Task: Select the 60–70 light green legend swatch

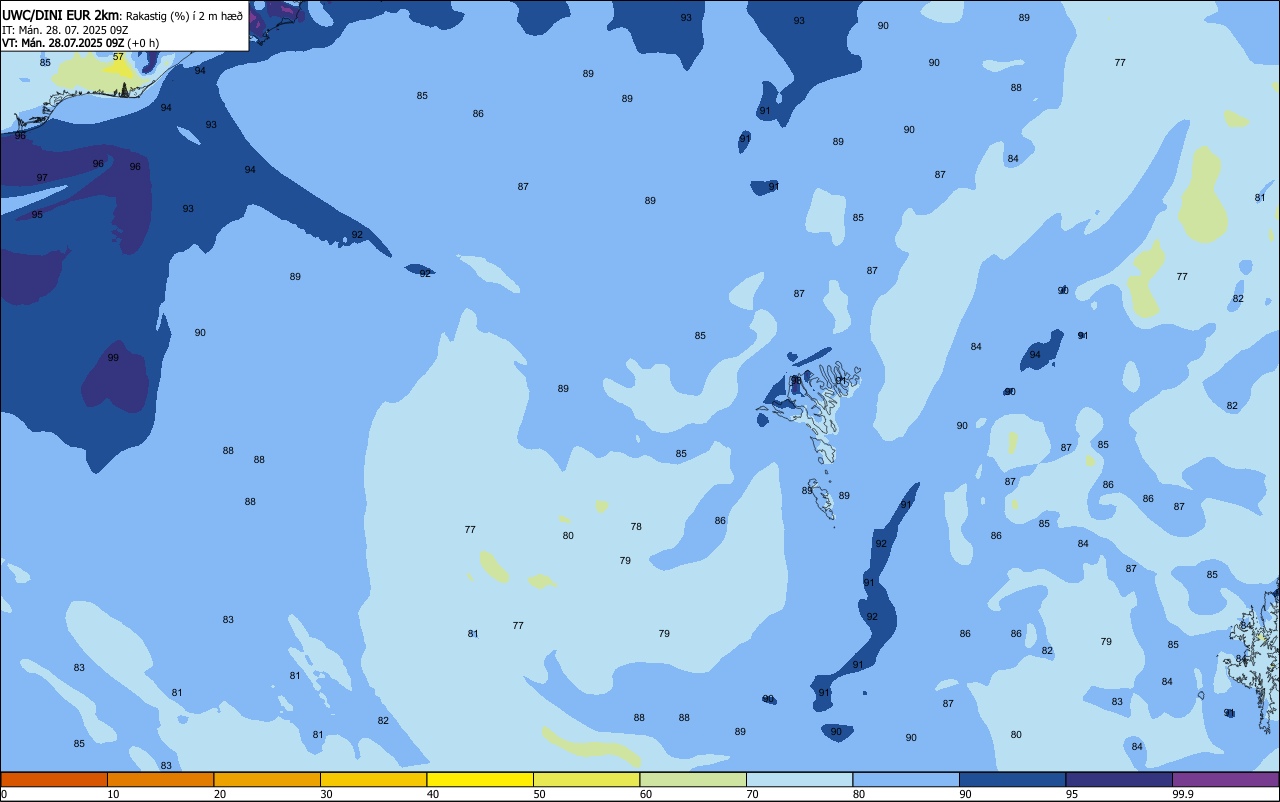Action: click(693, 779)
